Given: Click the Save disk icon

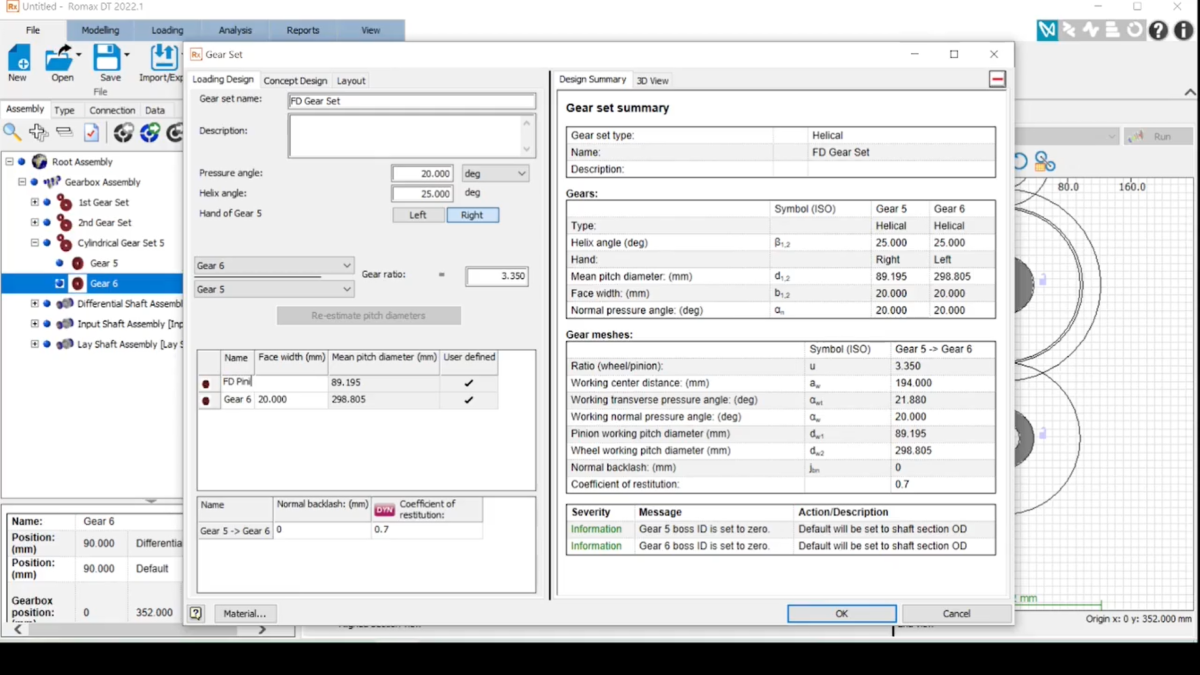Looking at the screenshot, I should (x=107, y=57).
